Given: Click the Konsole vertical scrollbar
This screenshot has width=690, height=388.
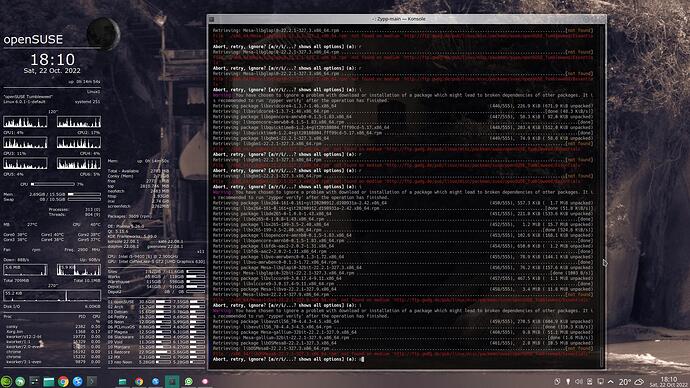Looking at the screenshot, I should tap(602, 197).
